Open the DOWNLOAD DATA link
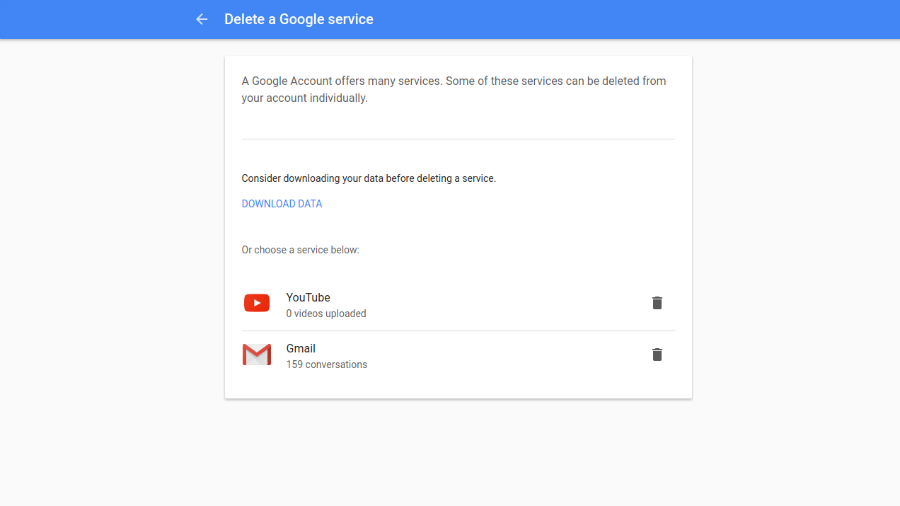The width and height of the screenshot is (900, 506). 282,204
